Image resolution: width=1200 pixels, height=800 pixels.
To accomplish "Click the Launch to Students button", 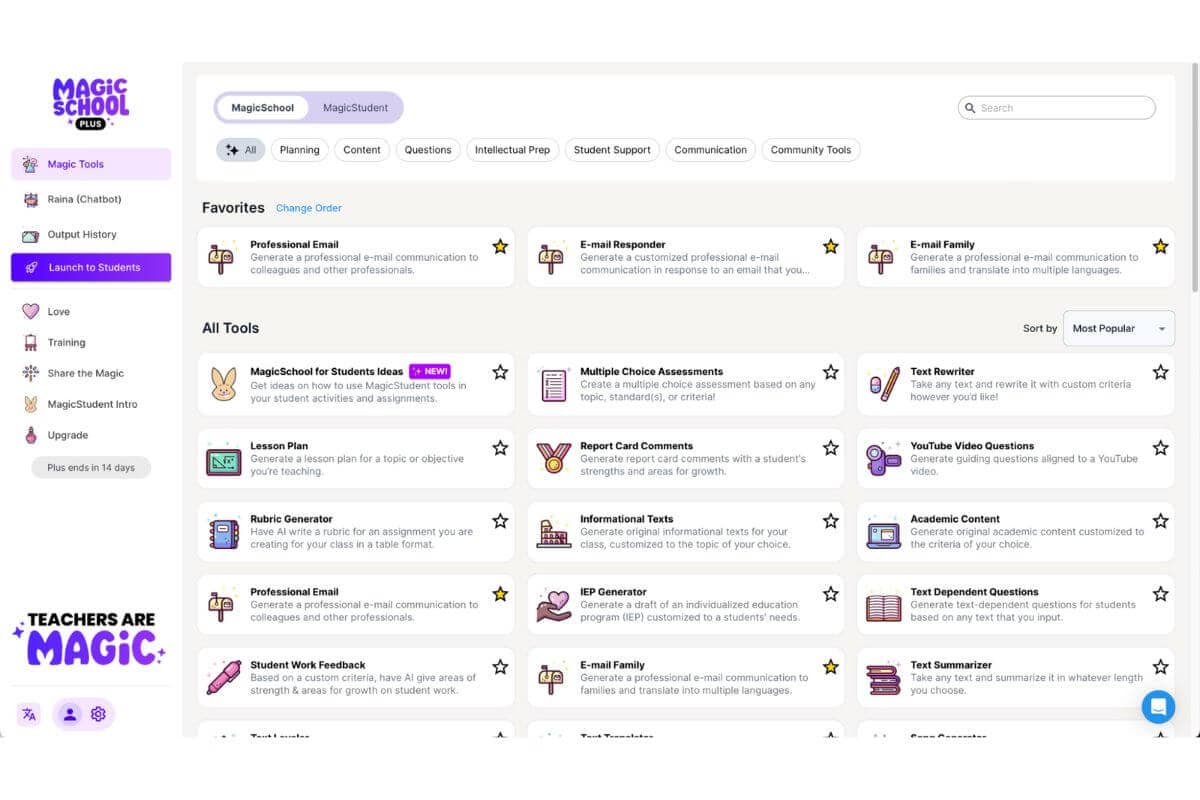I will tap(91, 268).
